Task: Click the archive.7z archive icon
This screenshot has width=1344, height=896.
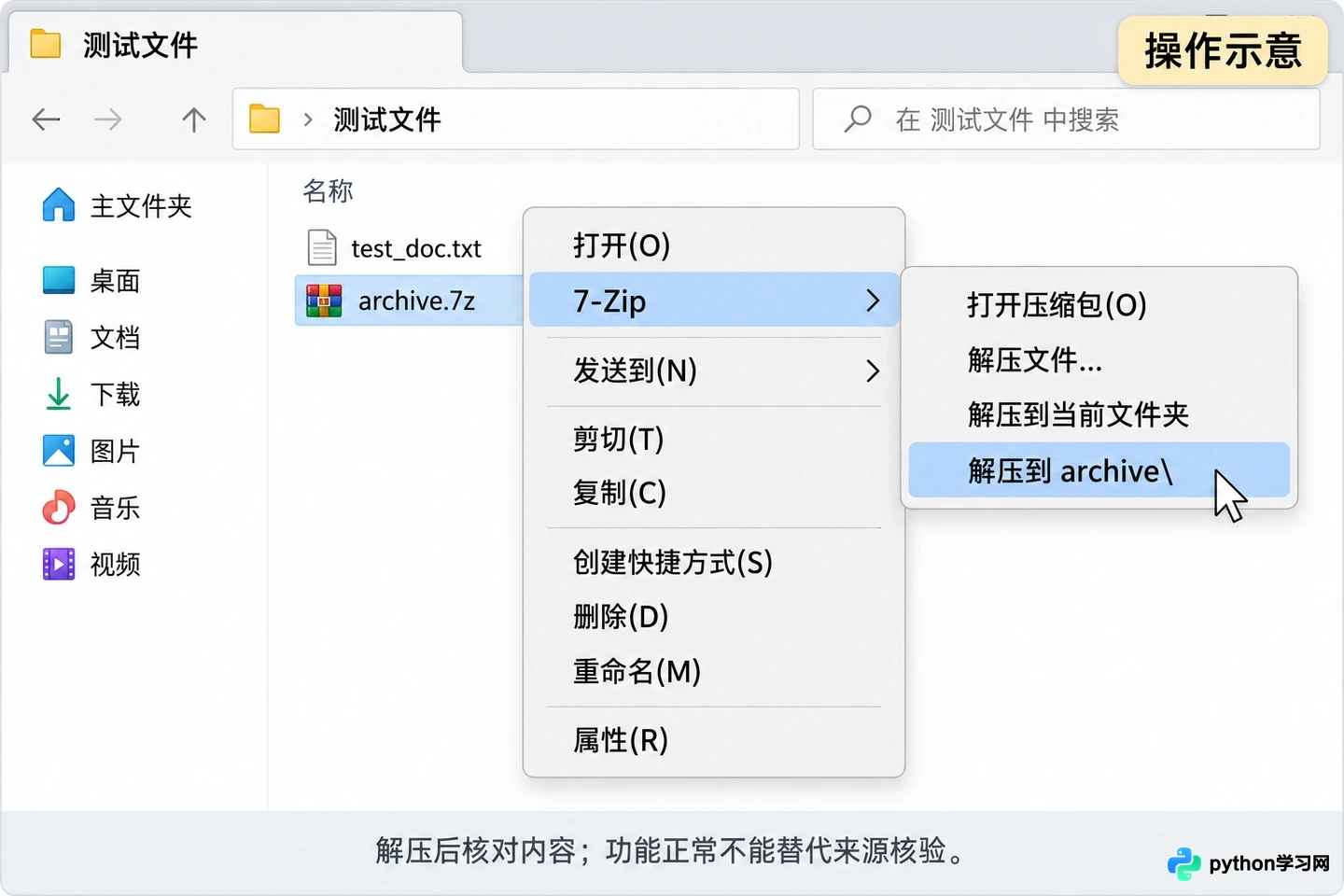Action: pos(324,301)
